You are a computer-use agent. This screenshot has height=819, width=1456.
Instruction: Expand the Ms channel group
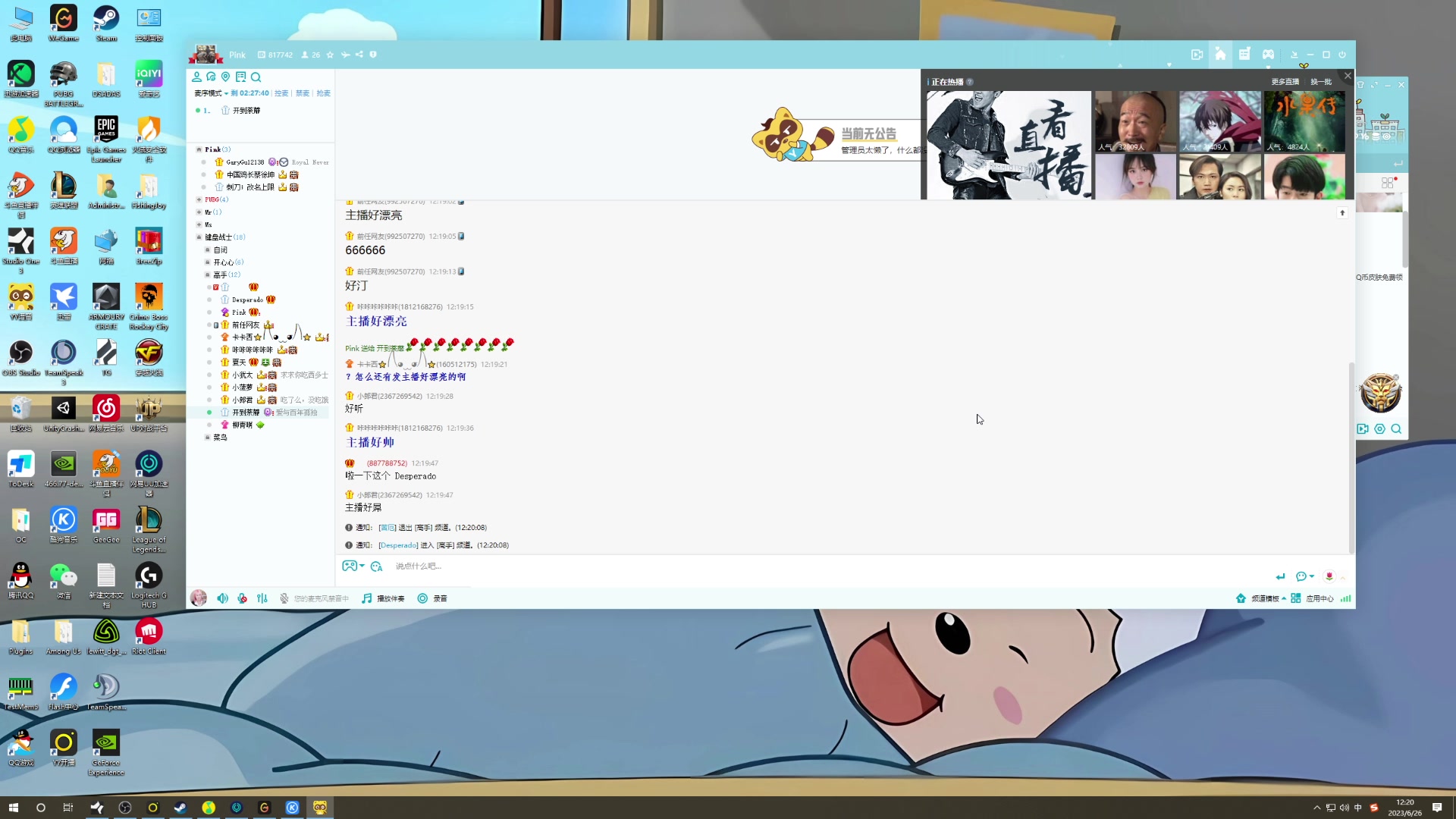199,224
